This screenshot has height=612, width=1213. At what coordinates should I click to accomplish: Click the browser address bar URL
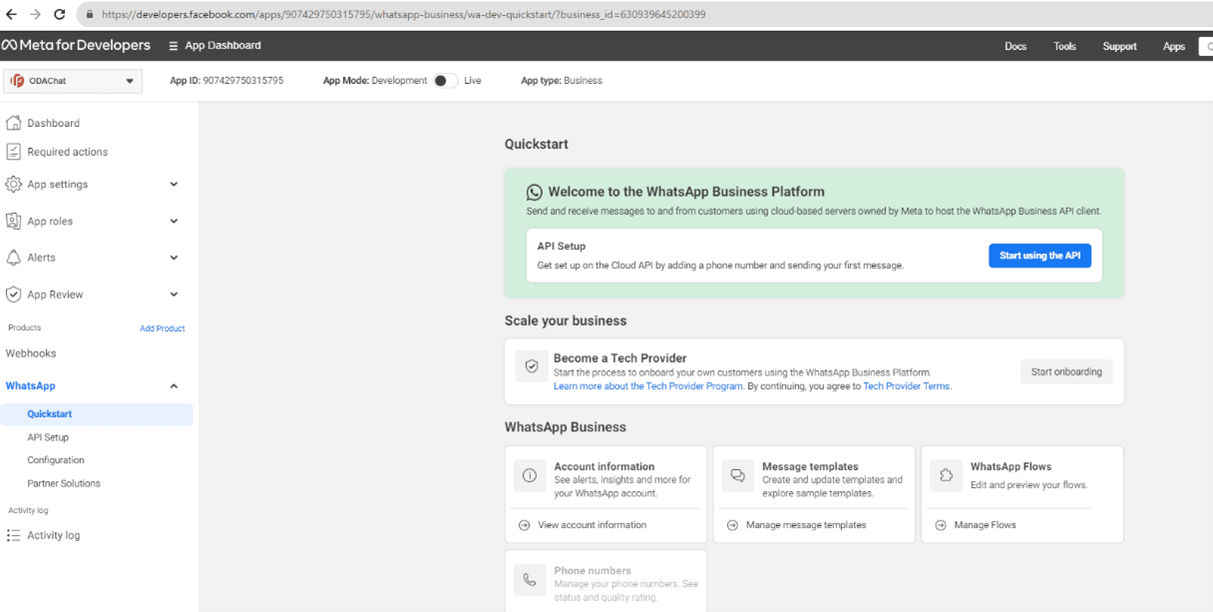tap(400, 15)
